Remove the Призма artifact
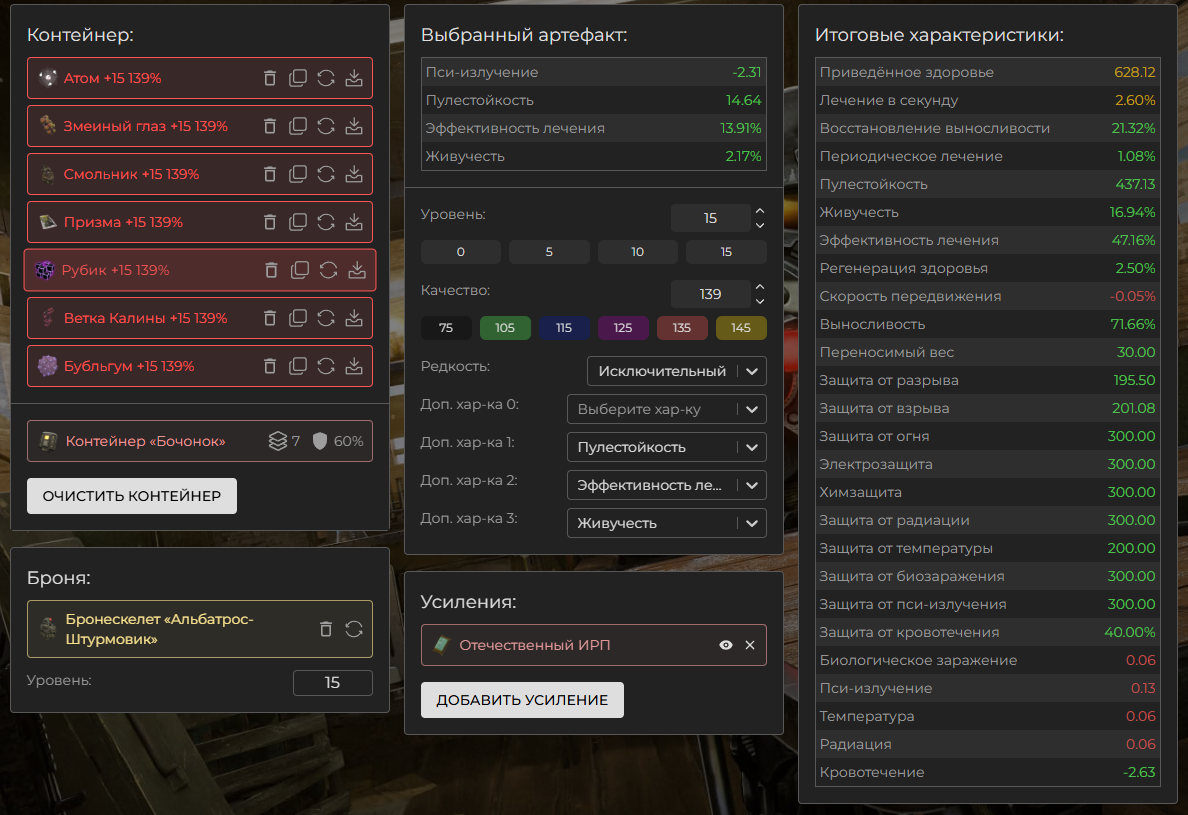Screen dimensions: 1188x815 270,222
